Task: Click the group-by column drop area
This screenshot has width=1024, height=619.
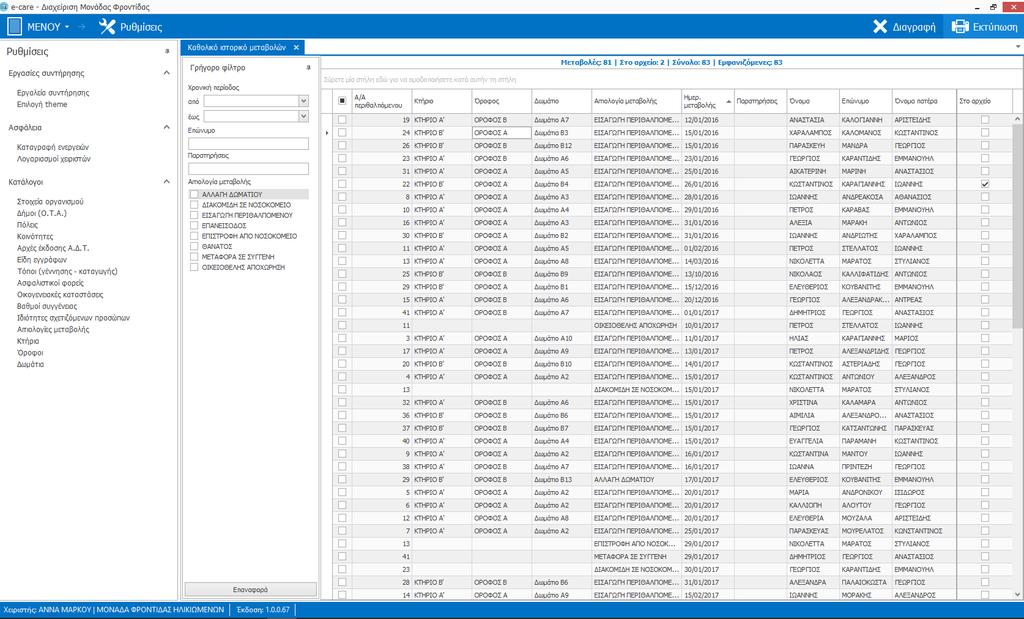Action: coord(673,80)
